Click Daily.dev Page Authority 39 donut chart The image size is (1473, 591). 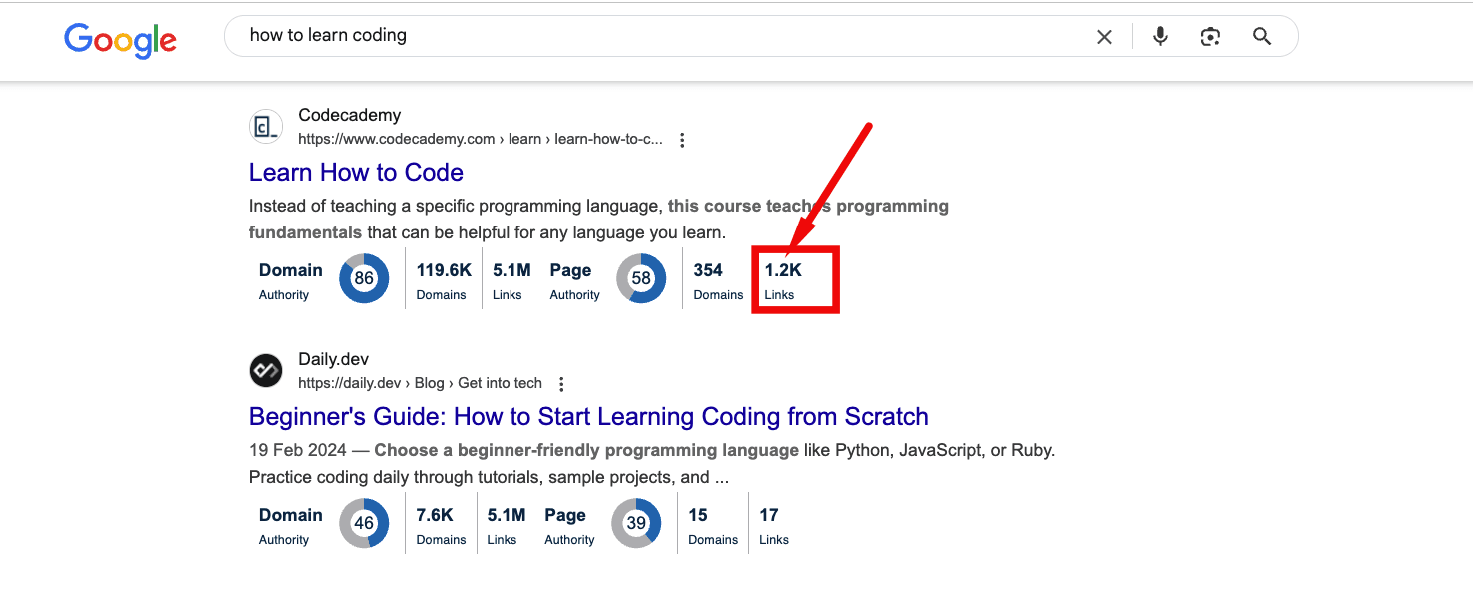coord(636,523)
